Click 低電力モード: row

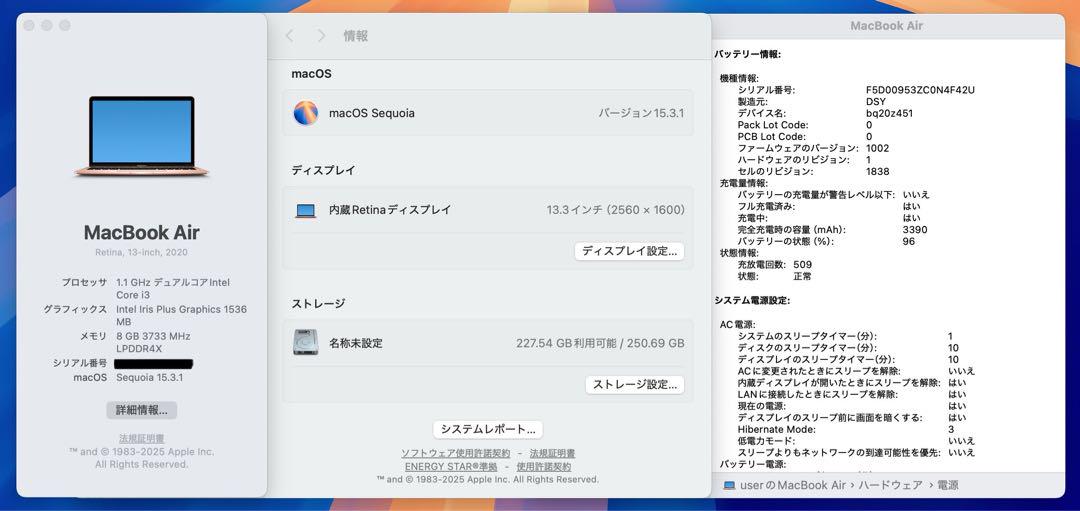point(856,441)
